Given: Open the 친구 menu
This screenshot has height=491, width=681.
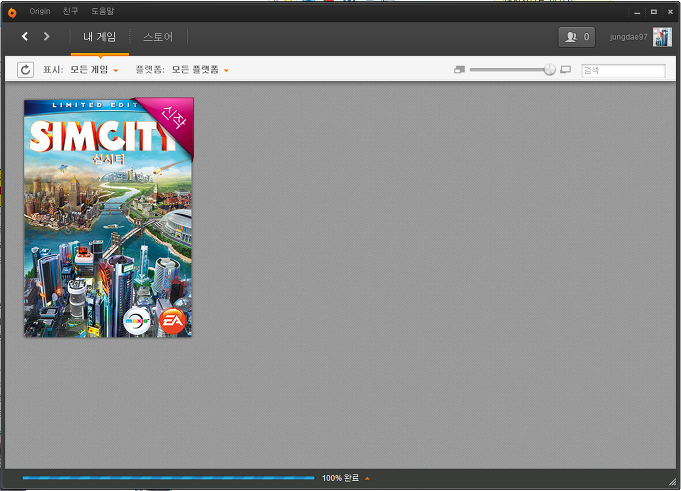Looking at the screenshot, I should pyautogui.click(x=70, y=11).
